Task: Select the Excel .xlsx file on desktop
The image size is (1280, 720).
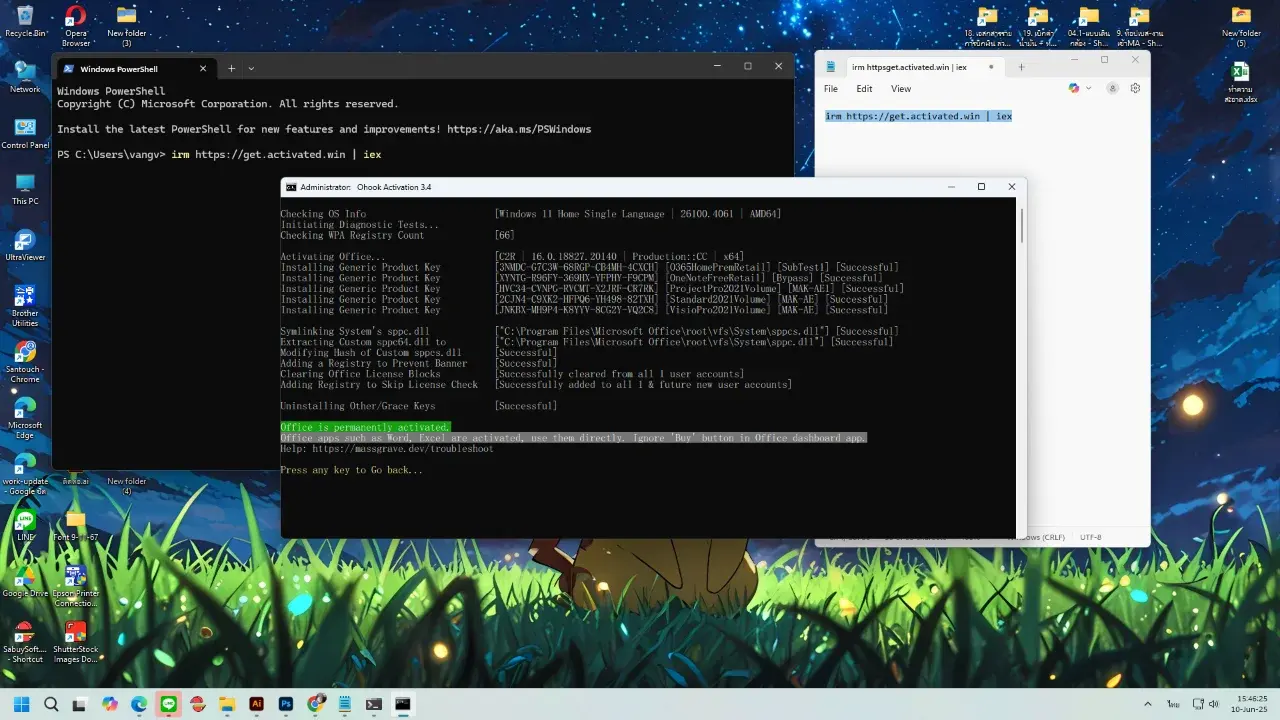Action: click(x=1240, y=82)
